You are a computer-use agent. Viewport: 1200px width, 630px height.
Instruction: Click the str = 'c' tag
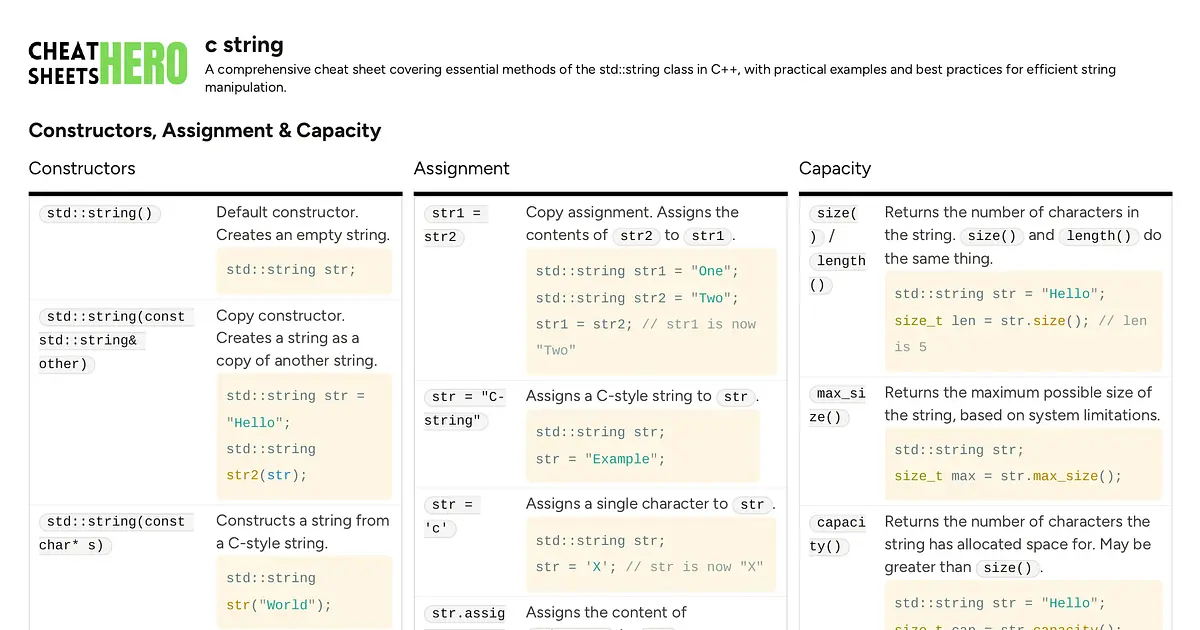point(452,516)
